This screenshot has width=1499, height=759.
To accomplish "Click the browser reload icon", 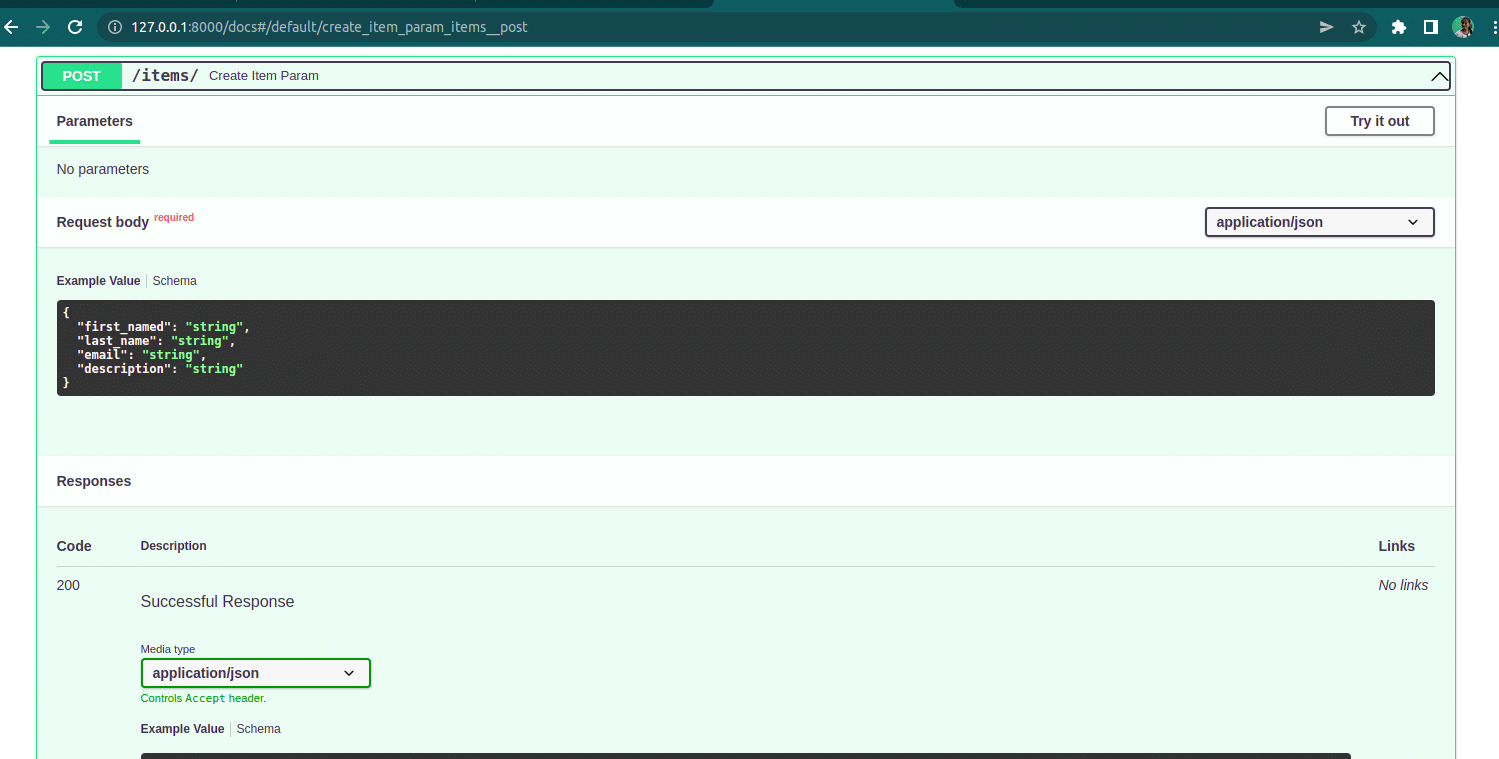I will (74, 27).
